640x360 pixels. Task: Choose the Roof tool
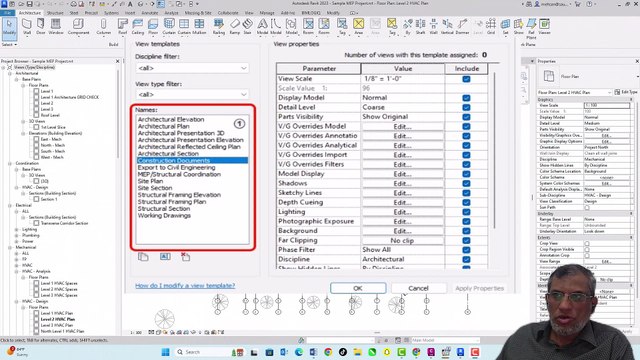coord(122,27)
